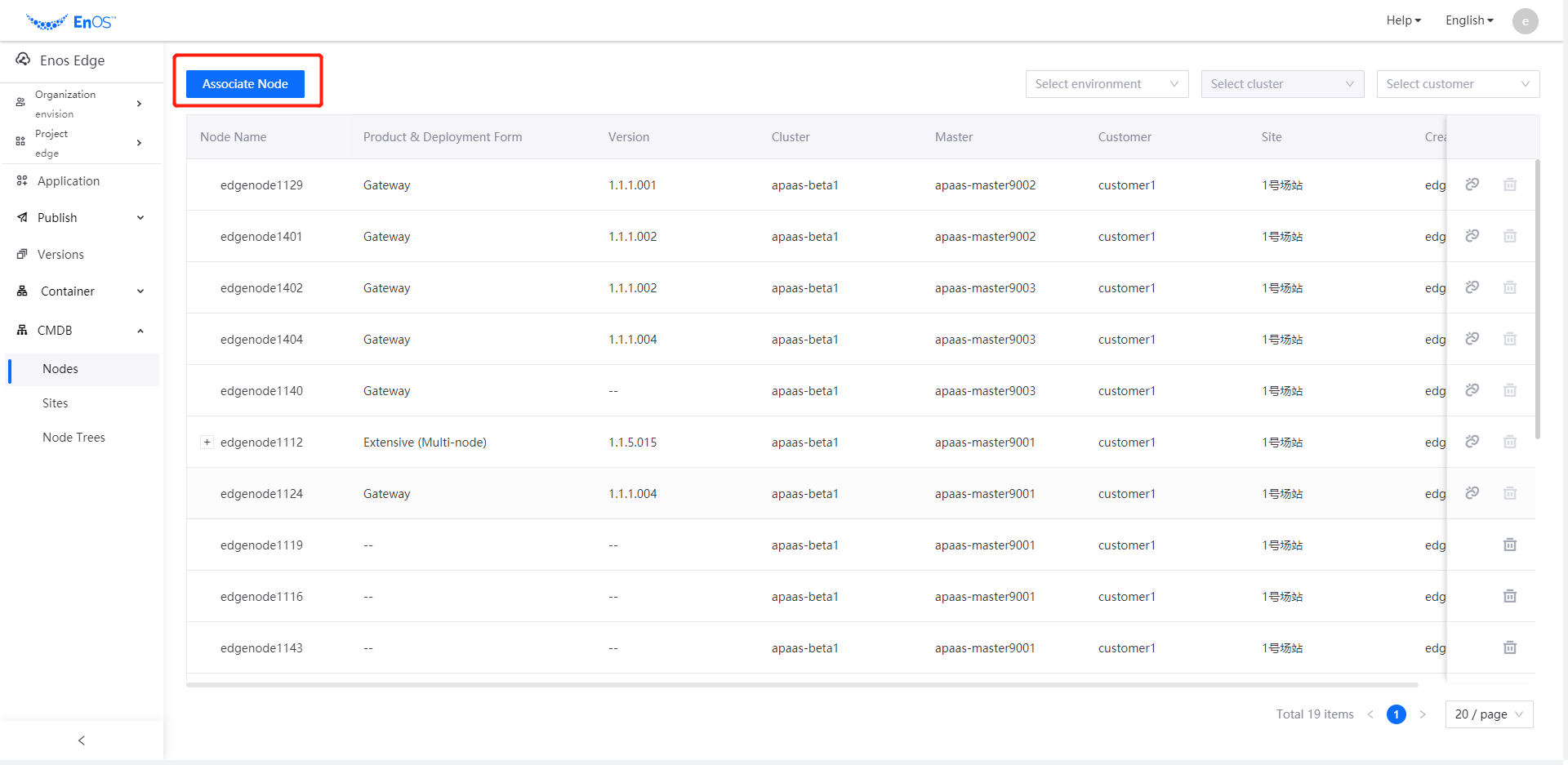Click the edgenode1129 node name
1568x765 pixels.
point(261,185)
